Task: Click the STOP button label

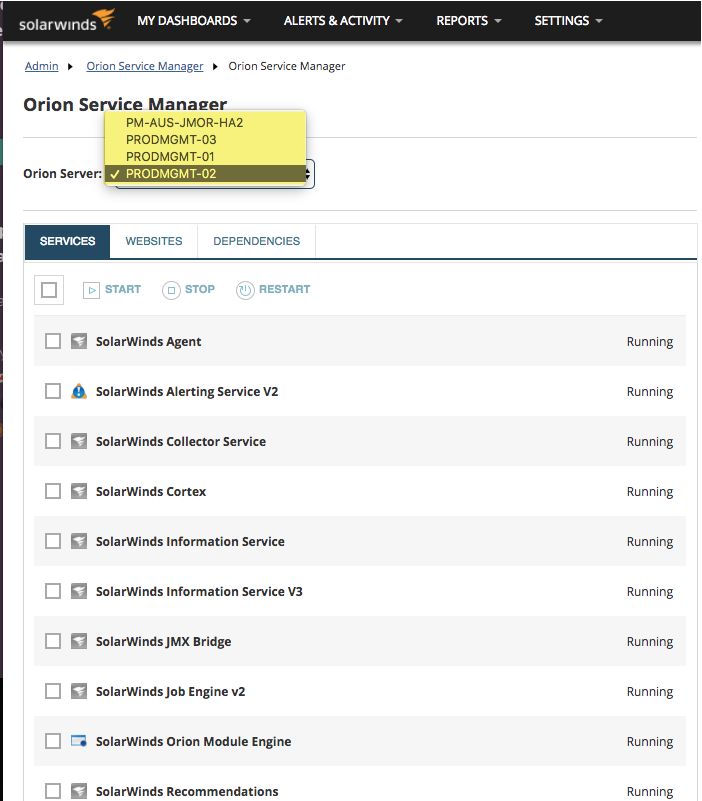Action: [x=200, y=289]
